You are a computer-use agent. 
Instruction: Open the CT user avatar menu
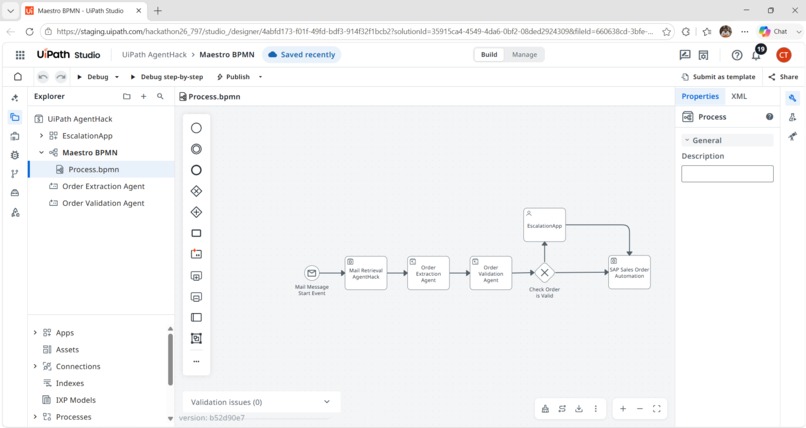pos(784,54)
